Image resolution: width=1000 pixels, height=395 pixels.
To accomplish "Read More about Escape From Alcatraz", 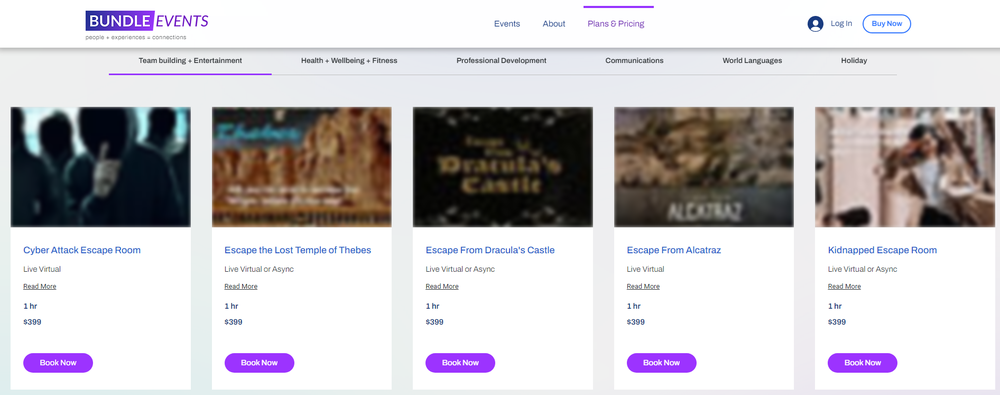I will tap(643, 287).
